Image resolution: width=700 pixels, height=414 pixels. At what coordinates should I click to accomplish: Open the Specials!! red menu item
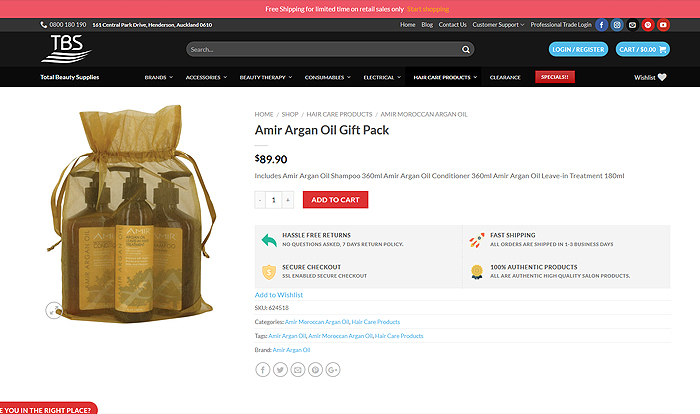click(x=555, y=77)
